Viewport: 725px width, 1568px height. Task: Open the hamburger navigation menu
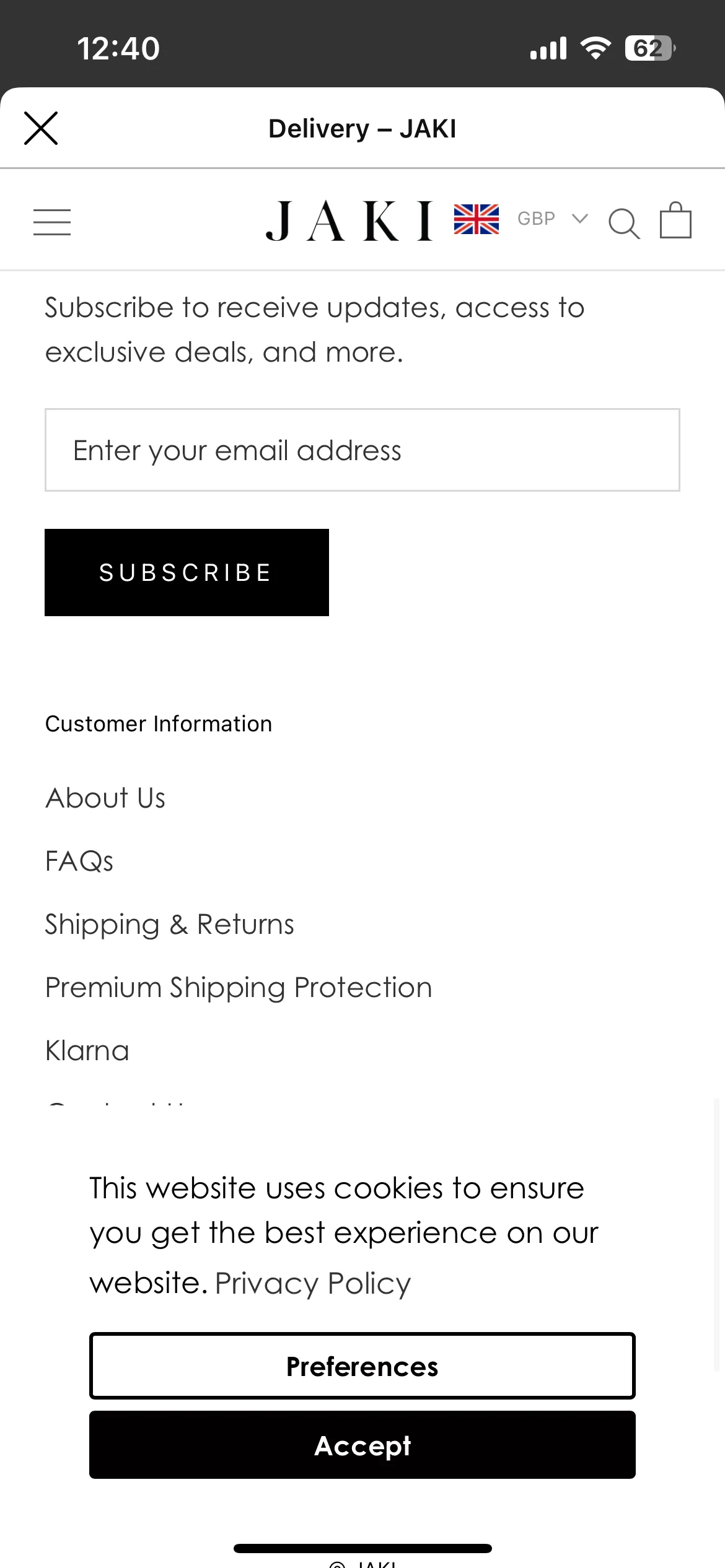click(x=52, y=222)
